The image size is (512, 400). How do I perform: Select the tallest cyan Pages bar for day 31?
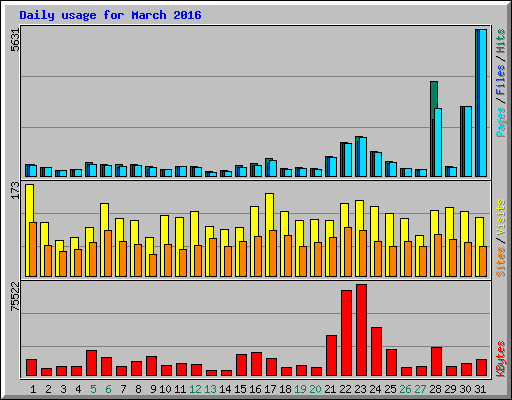483,103
